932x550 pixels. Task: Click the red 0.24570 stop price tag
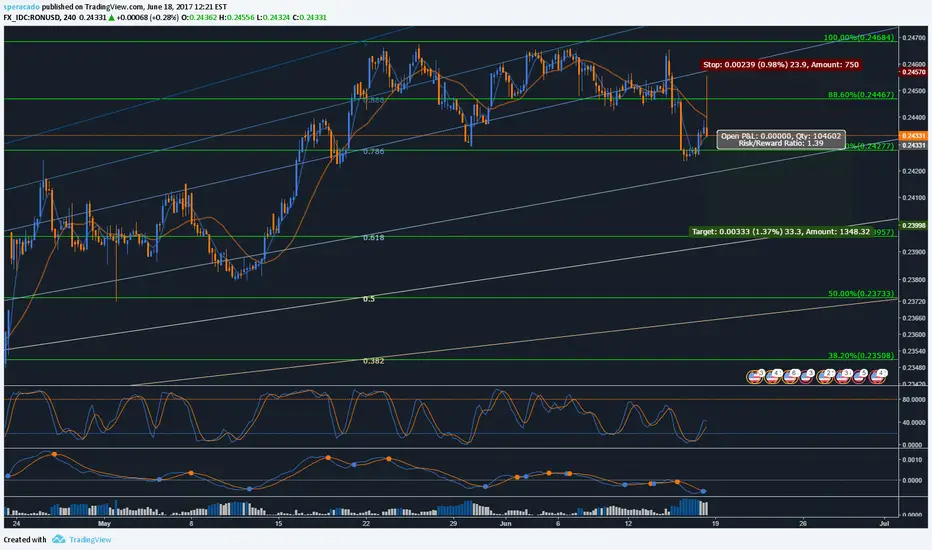(x=913, y=72)
